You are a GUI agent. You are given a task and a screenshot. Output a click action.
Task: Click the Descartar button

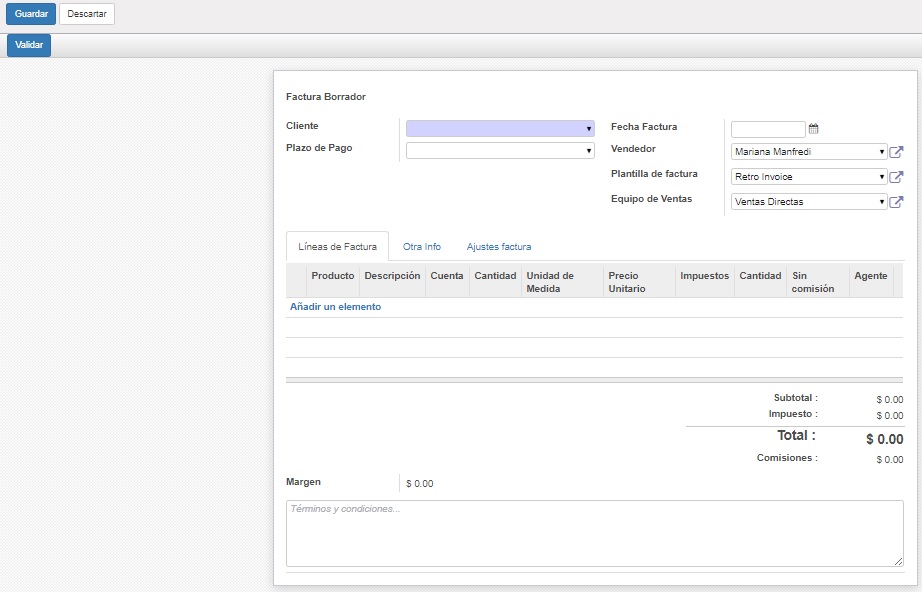pos(87,14)
